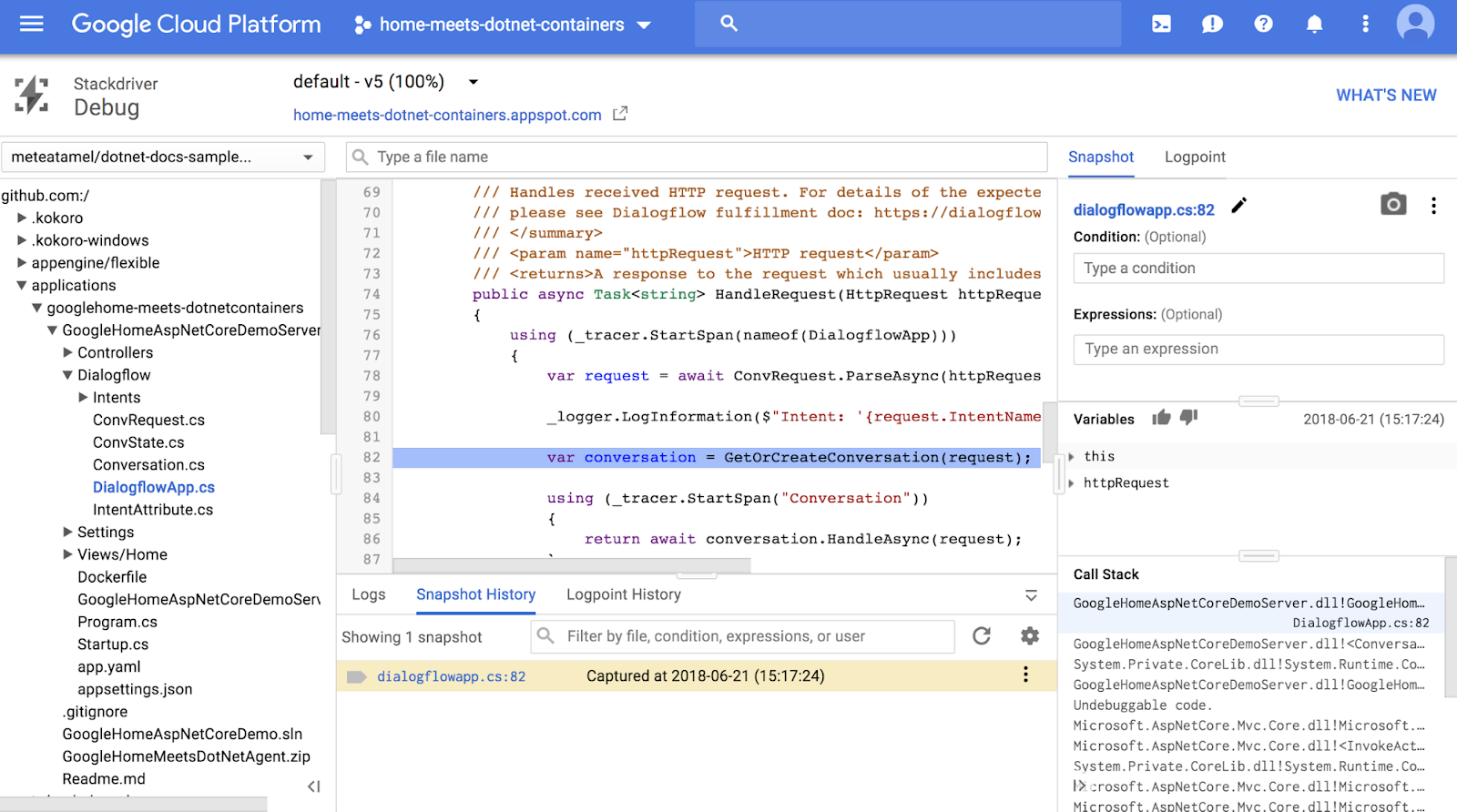Click the search magnifier icon in top bar
The width and height of the screenshot is (1457, 812).
coord(728,24)
